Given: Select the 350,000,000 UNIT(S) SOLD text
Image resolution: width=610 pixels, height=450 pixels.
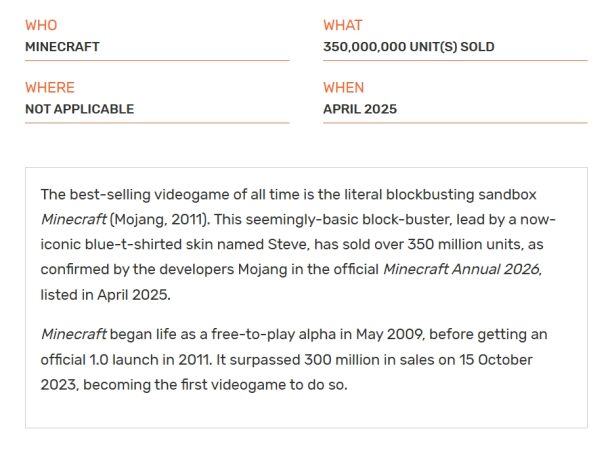Looking at the screenshot, I should 408,46.
